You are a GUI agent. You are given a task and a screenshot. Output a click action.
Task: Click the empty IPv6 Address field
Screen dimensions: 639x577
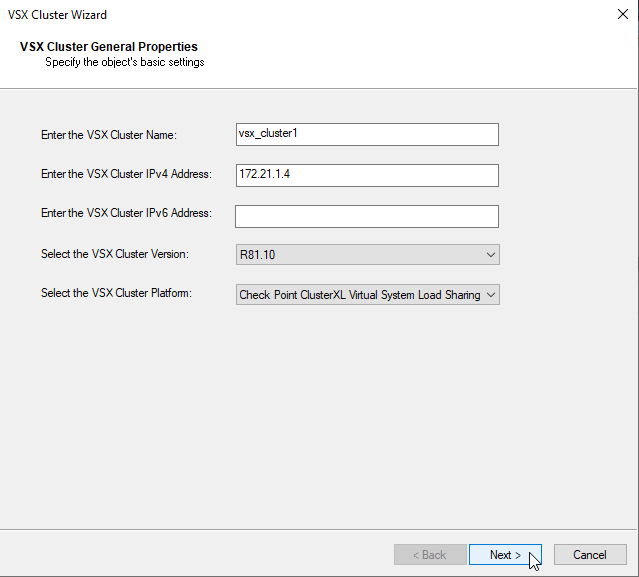click(367, 216)
